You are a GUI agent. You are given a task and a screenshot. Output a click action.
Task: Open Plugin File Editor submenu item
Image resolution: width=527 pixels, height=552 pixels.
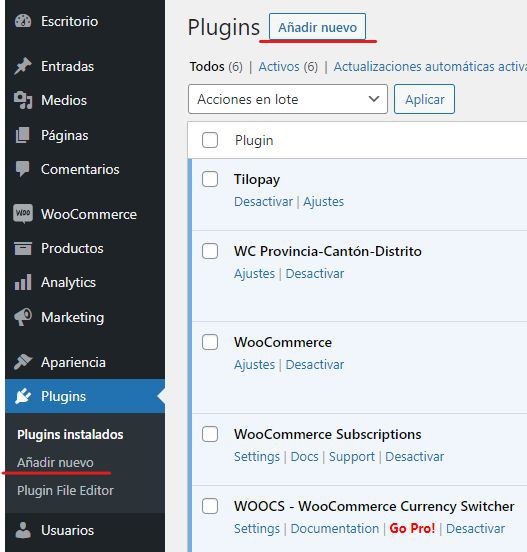coord(65,490)
